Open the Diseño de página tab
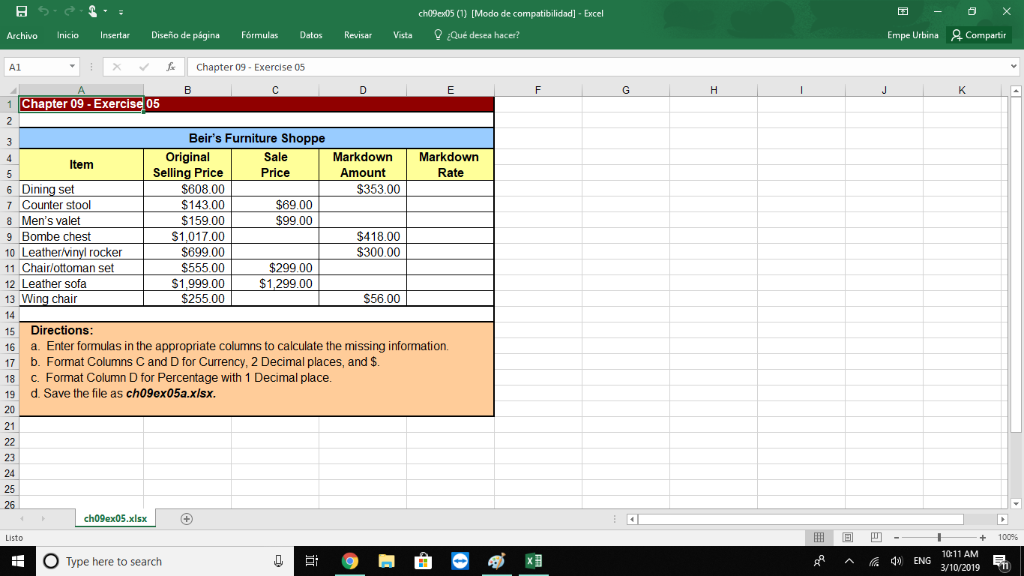This screenshot has height=576, width=1024. pos(185,35)
